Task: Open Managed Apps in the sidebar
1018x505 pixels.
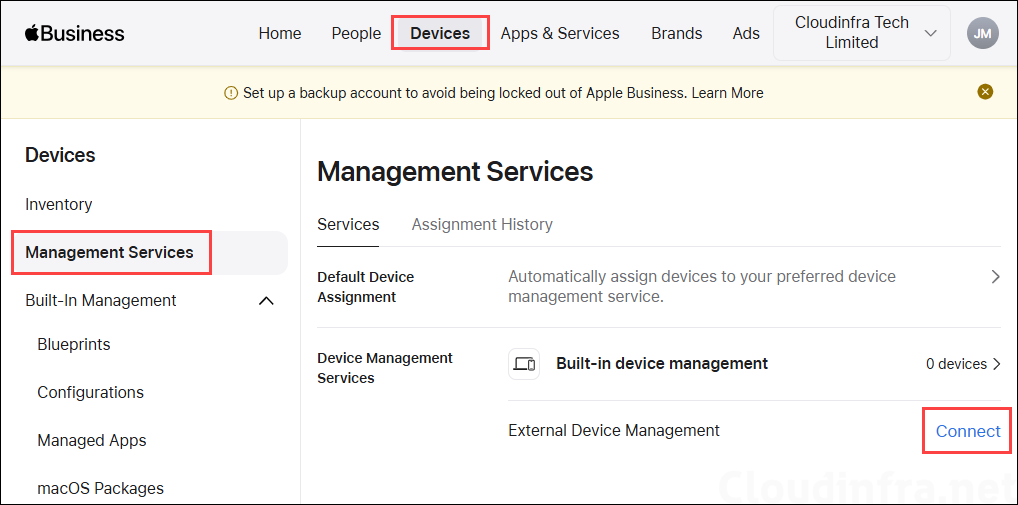Action: click(92, 440)
